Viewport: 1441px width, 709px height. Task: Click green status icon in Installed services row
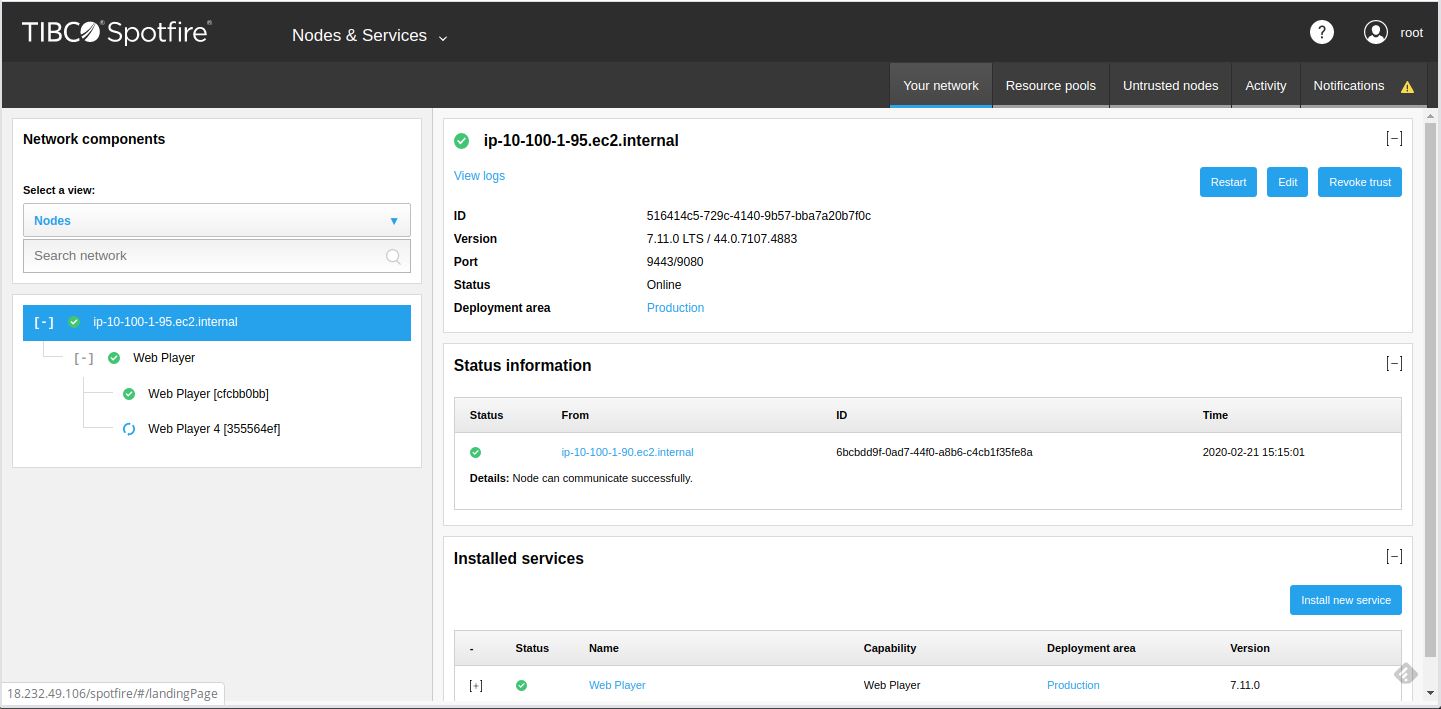tap(521, 686)
